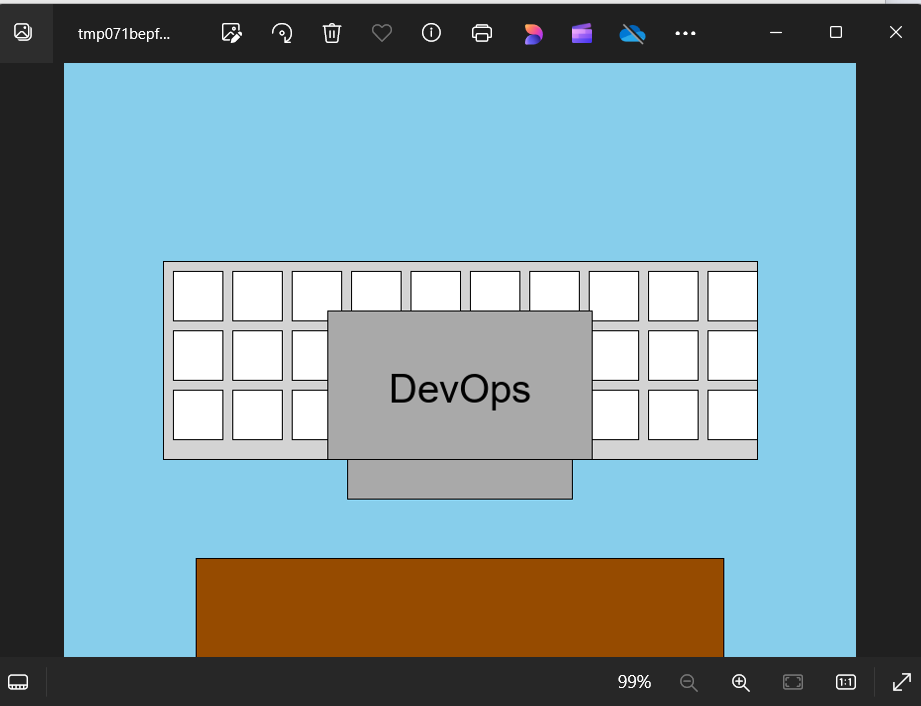Screen dimensions: 921x706
Task: Show file information
Action: (x=431, y=32)
